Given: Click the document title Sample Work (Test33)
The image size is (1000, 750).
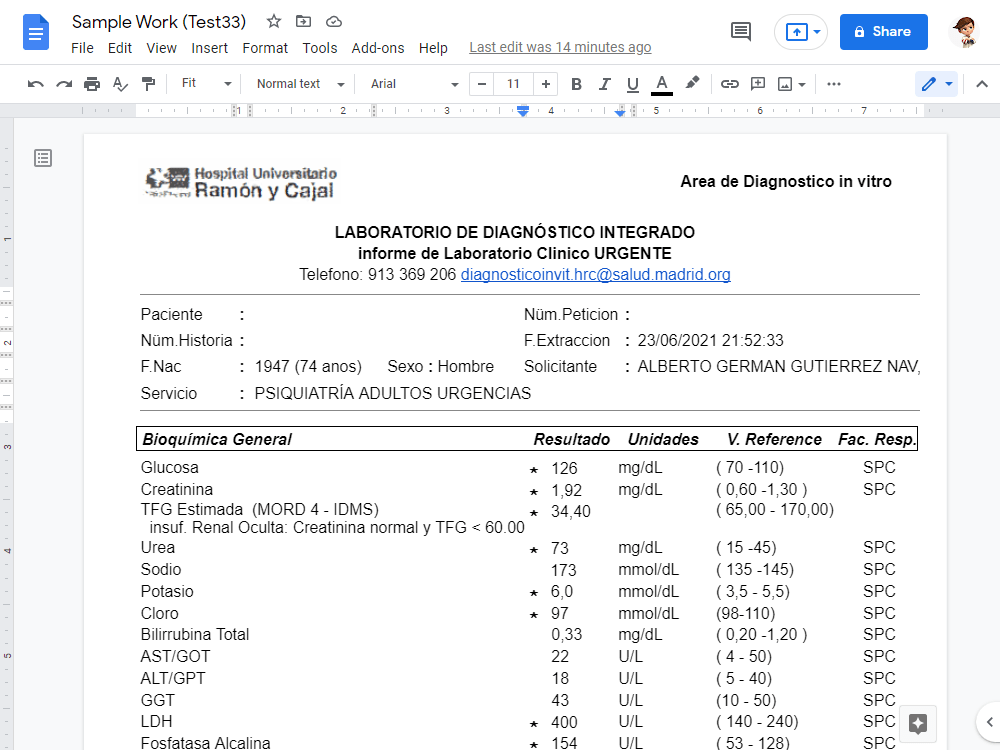Looking at the screenshot, I should pyautogui.click(x=159, y=22).
